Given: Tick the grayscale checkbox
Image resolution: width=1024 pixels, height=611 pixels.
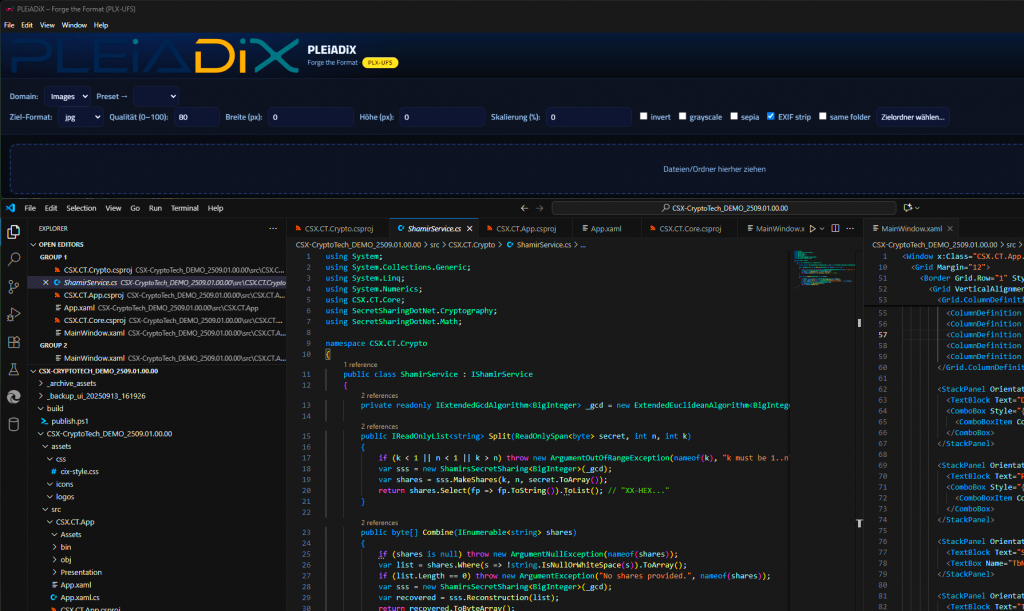Looking at the screenshot, I should coord(682,117).
